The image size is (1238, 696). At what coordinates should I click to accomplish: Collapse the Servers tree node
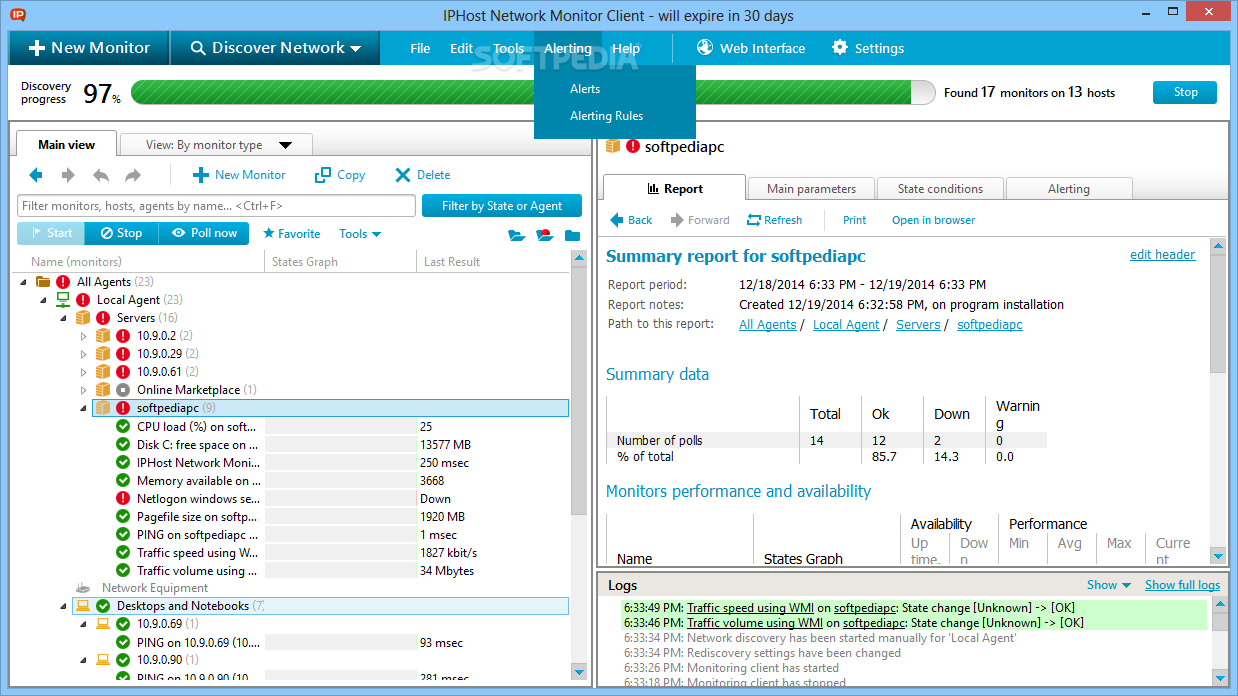click(x=63, y=318)
